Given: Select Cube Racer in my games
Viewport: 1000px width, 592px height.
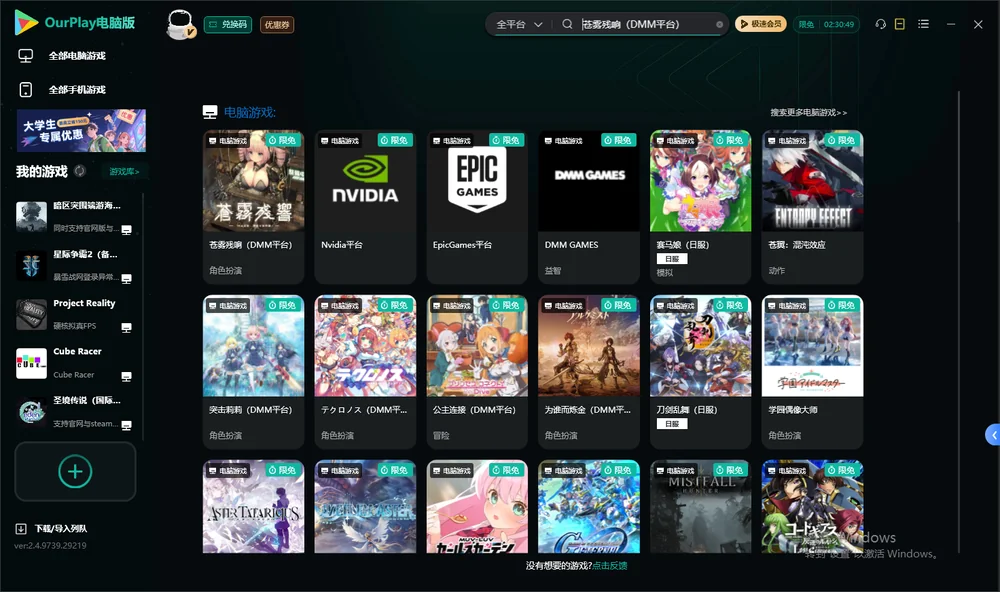Looking at the screenshot, I should (75, 363).
